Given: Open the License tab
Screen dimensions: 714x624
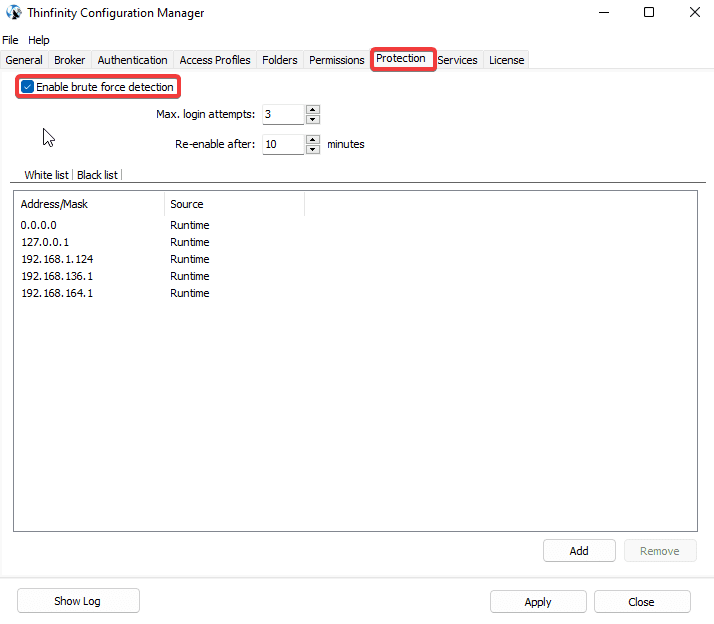Looking at the screenshot, I should click(506, 60).
